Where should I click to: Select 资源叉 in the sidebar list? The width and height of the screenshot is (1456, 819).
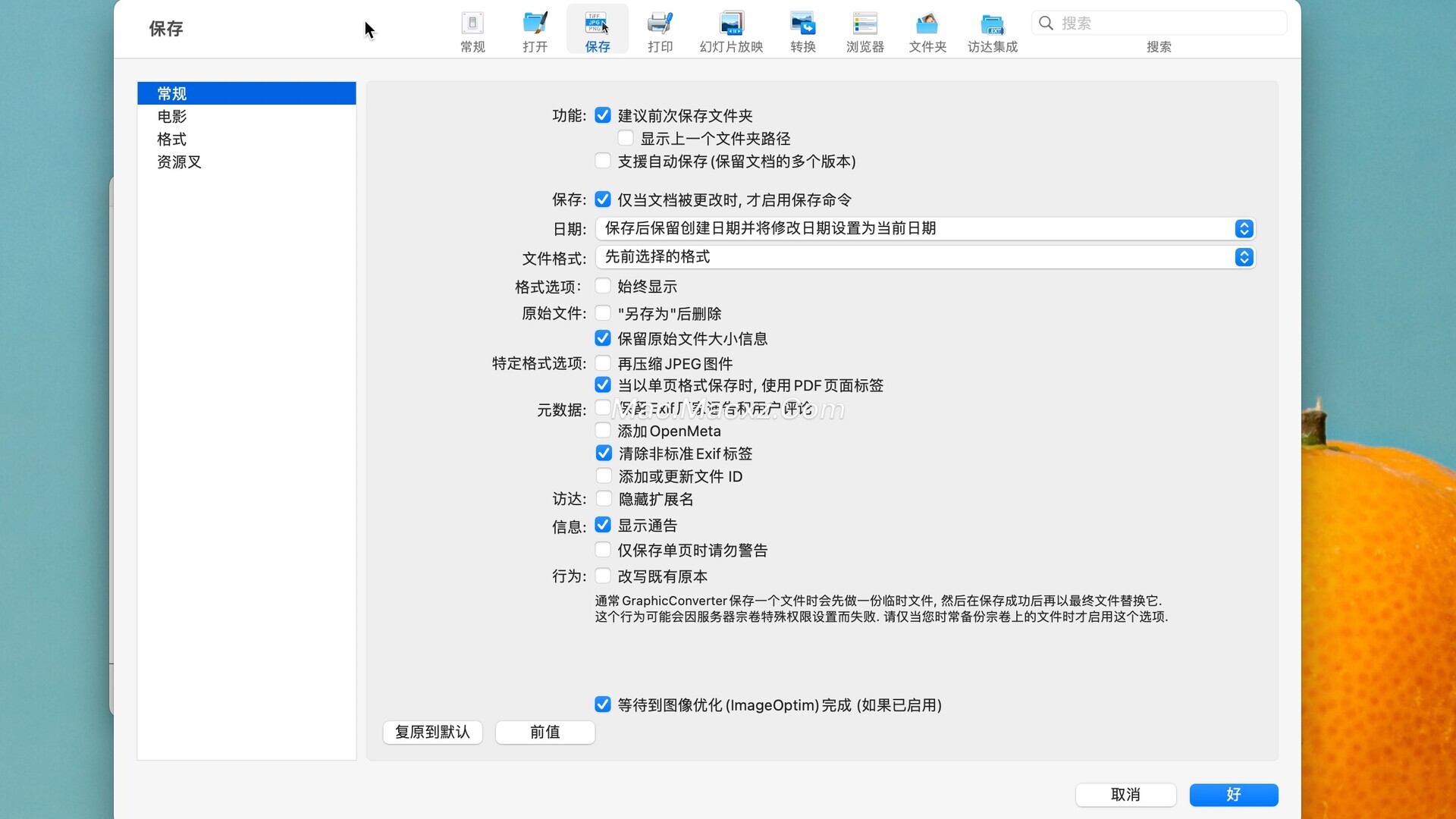(179, 162)
